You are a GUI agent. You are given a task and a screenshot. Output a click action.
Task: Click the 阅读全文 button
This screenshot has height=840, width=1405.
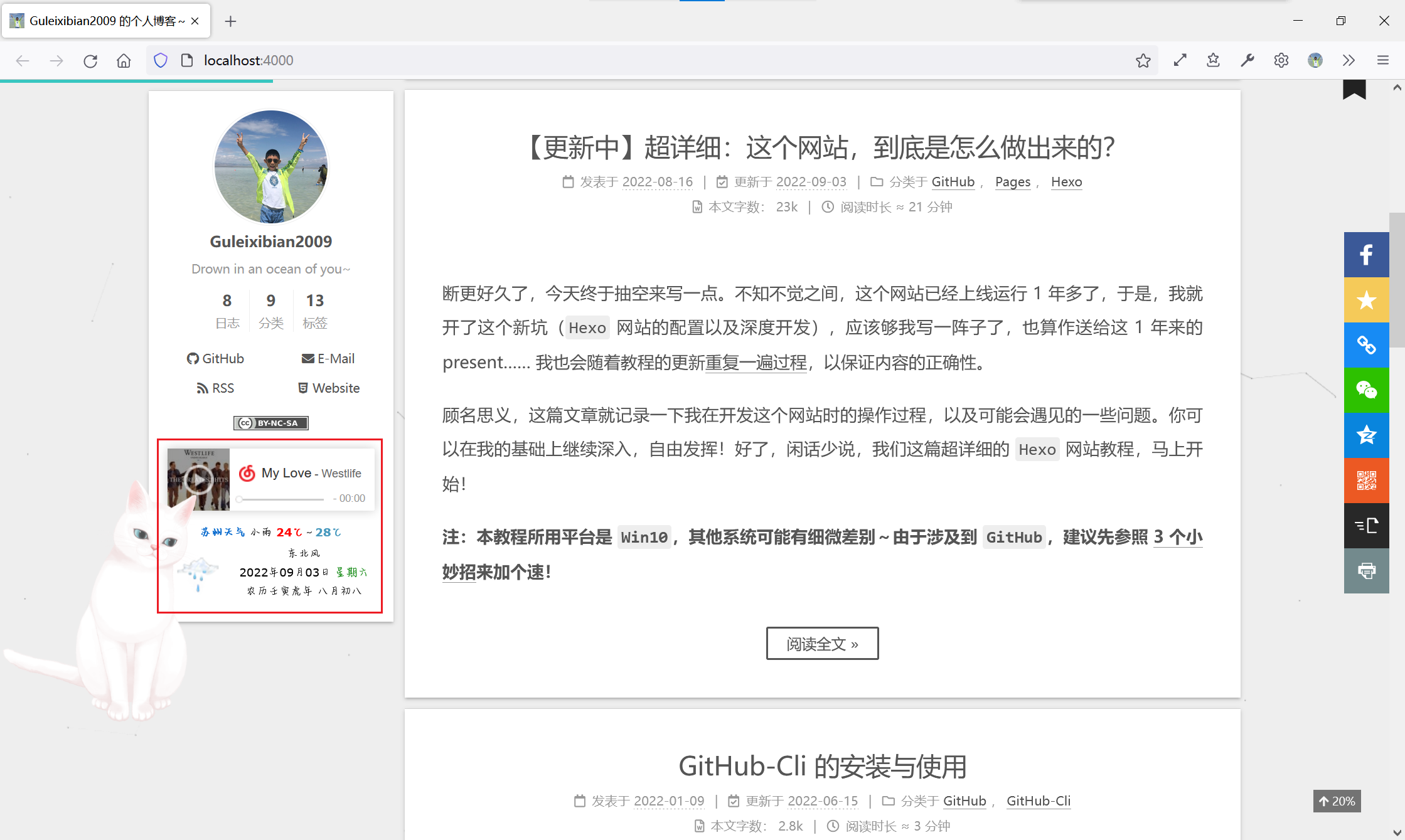822,644
